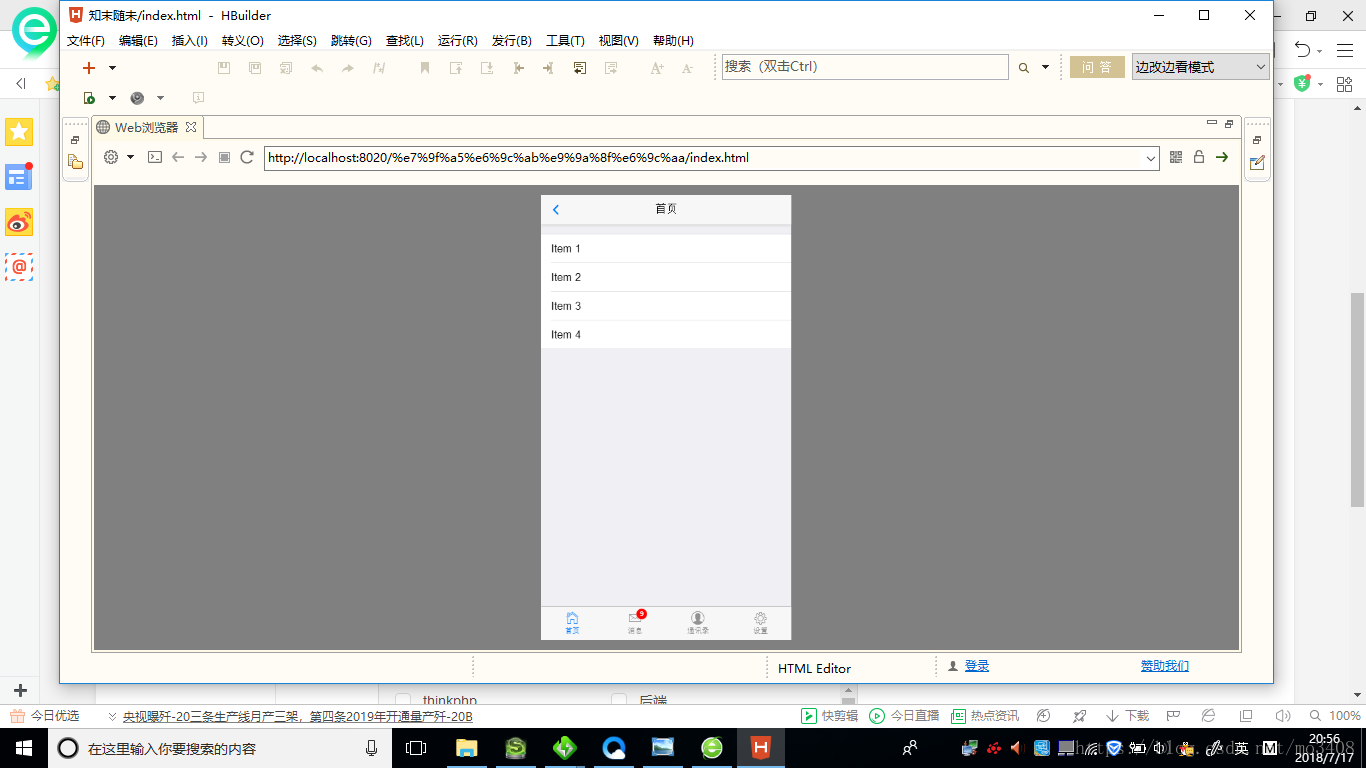Select Item 2 in the preview list
Image resolution: width=1366 pixels, height=768 pixels.
(x=666, y=277)
